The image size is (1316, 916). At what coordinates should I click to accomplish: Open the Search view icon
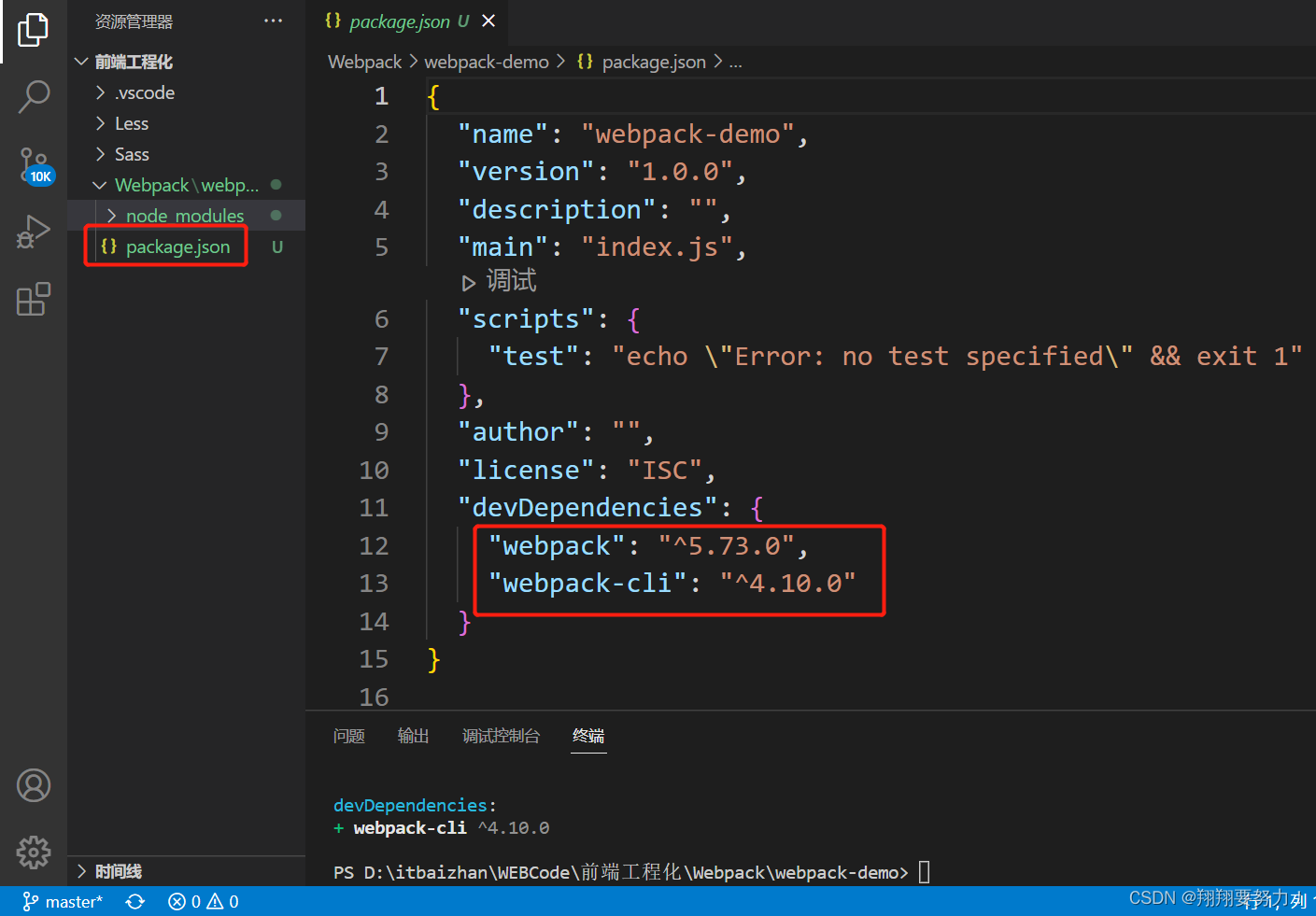[34, 96]
